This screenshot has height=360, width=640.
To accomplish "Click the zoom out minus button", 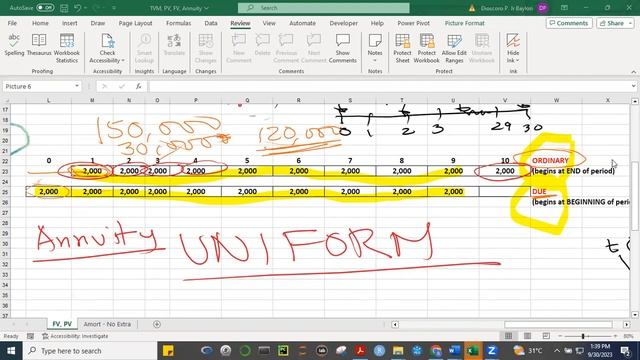I will (x=560, y=336).
